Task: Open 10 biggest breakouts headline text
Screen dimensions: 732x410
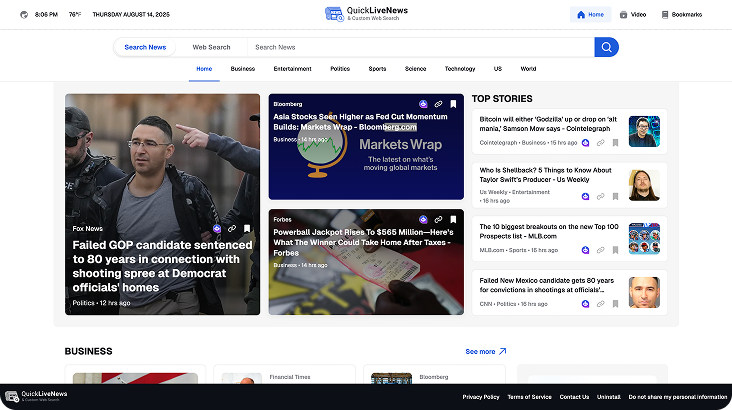Action: pos(549,231)
